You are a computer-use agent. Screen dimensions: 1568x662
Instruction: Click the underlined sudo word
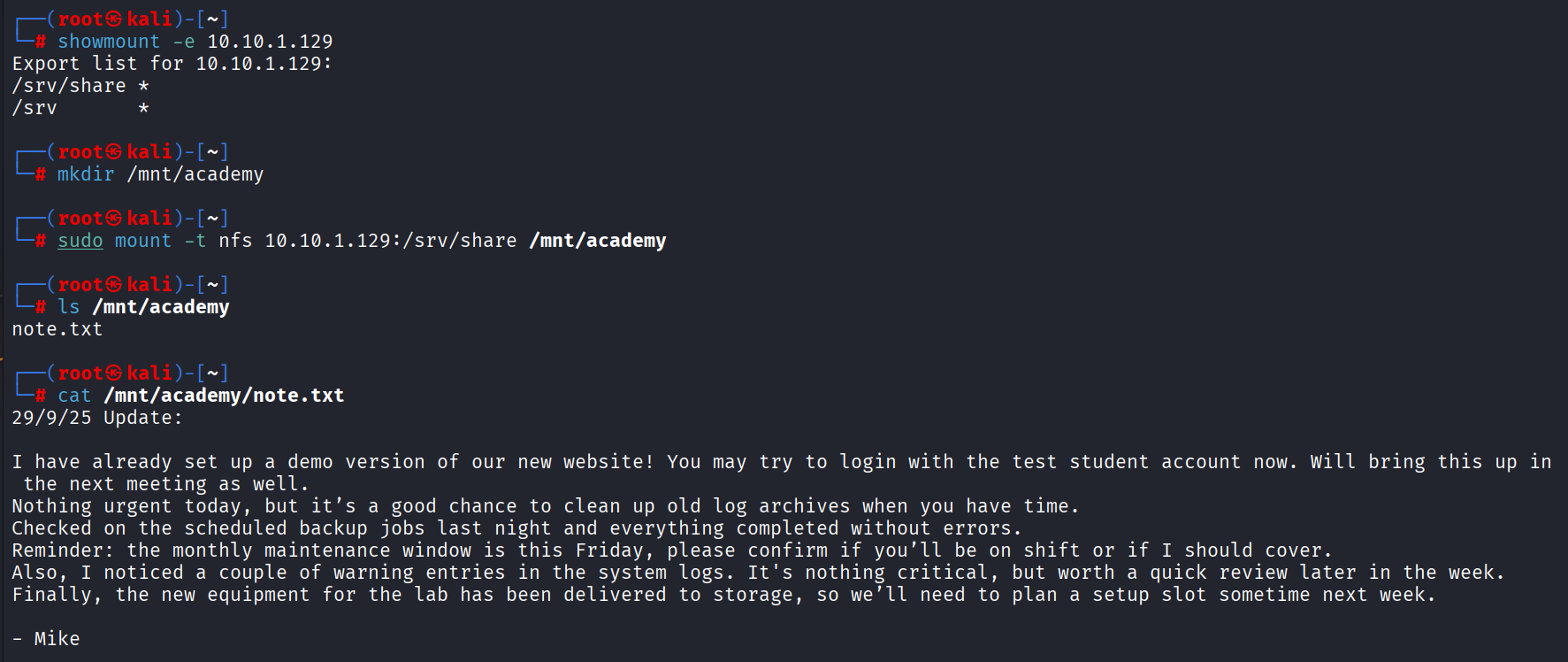80,241
